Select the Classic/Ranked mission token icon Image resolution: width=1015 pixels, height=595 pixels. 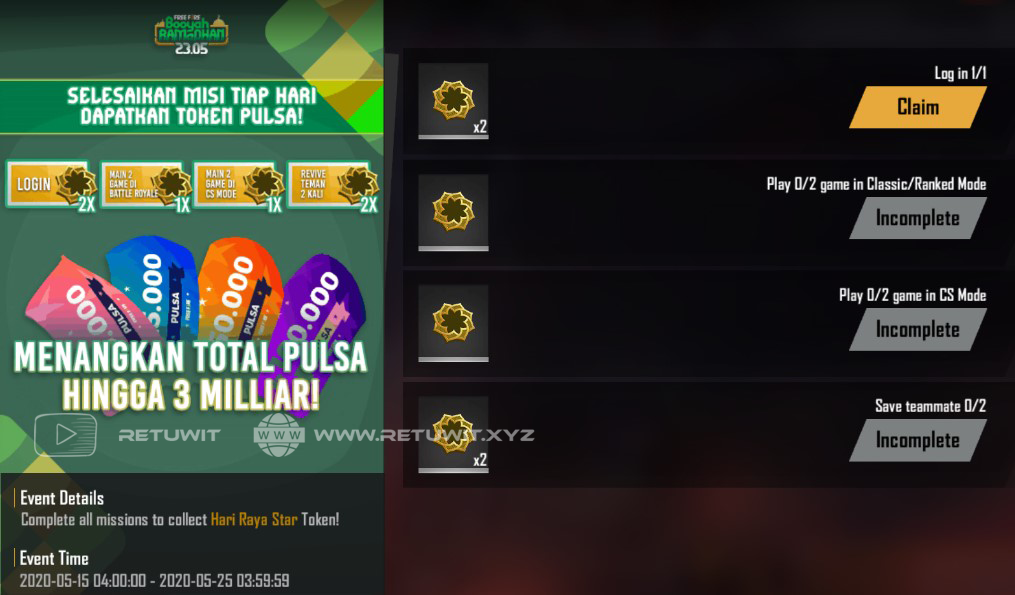[453, 212]
